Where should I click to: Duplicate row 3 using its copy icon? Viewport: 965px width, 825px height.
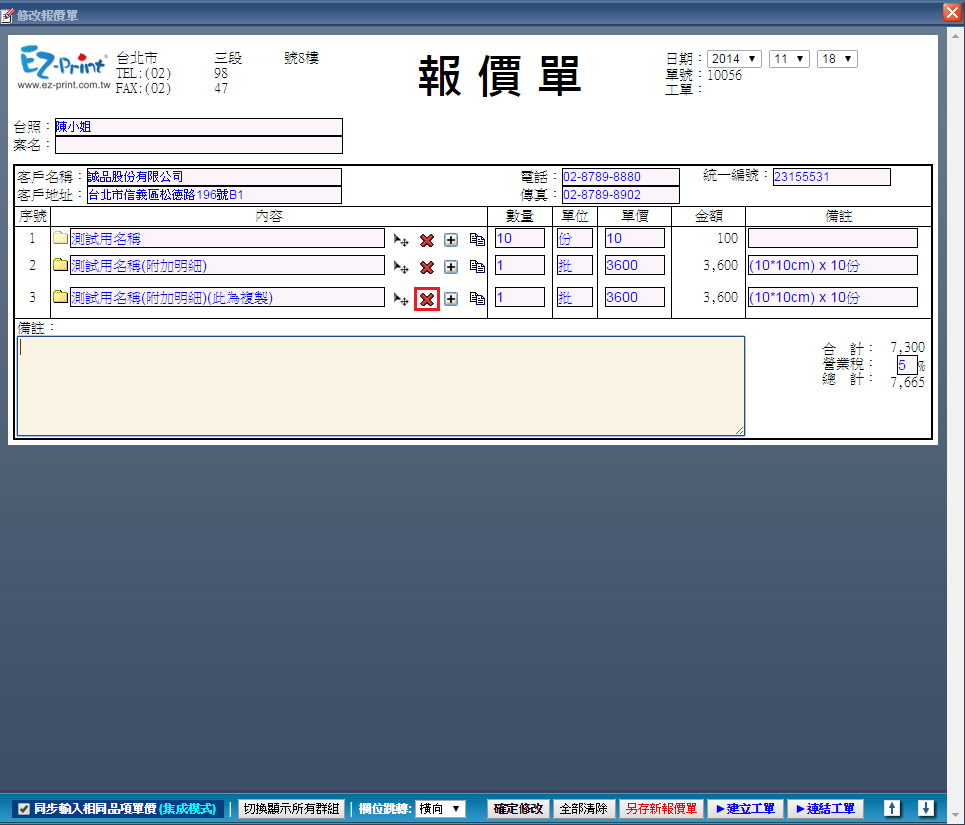click(477, 298)
